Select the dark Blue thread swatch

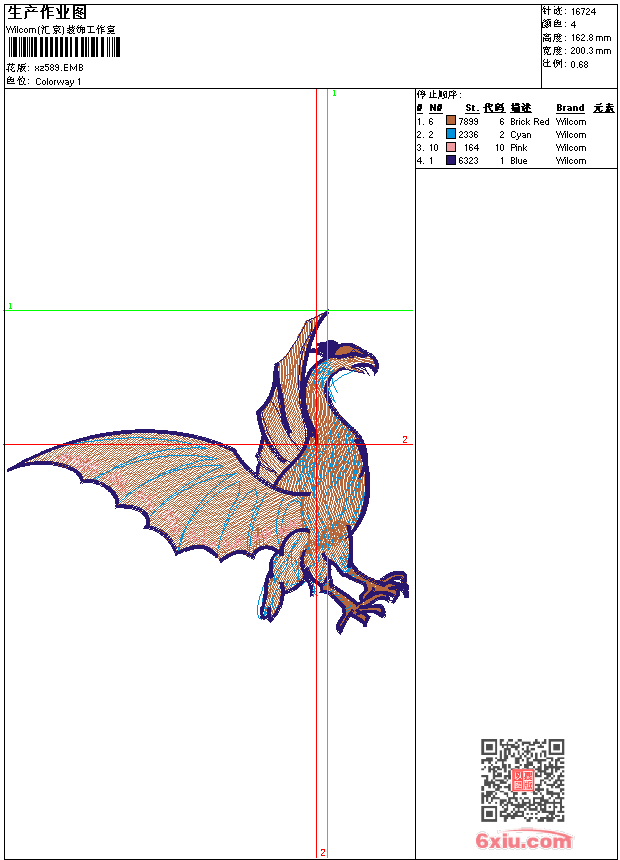click(451, 161)
